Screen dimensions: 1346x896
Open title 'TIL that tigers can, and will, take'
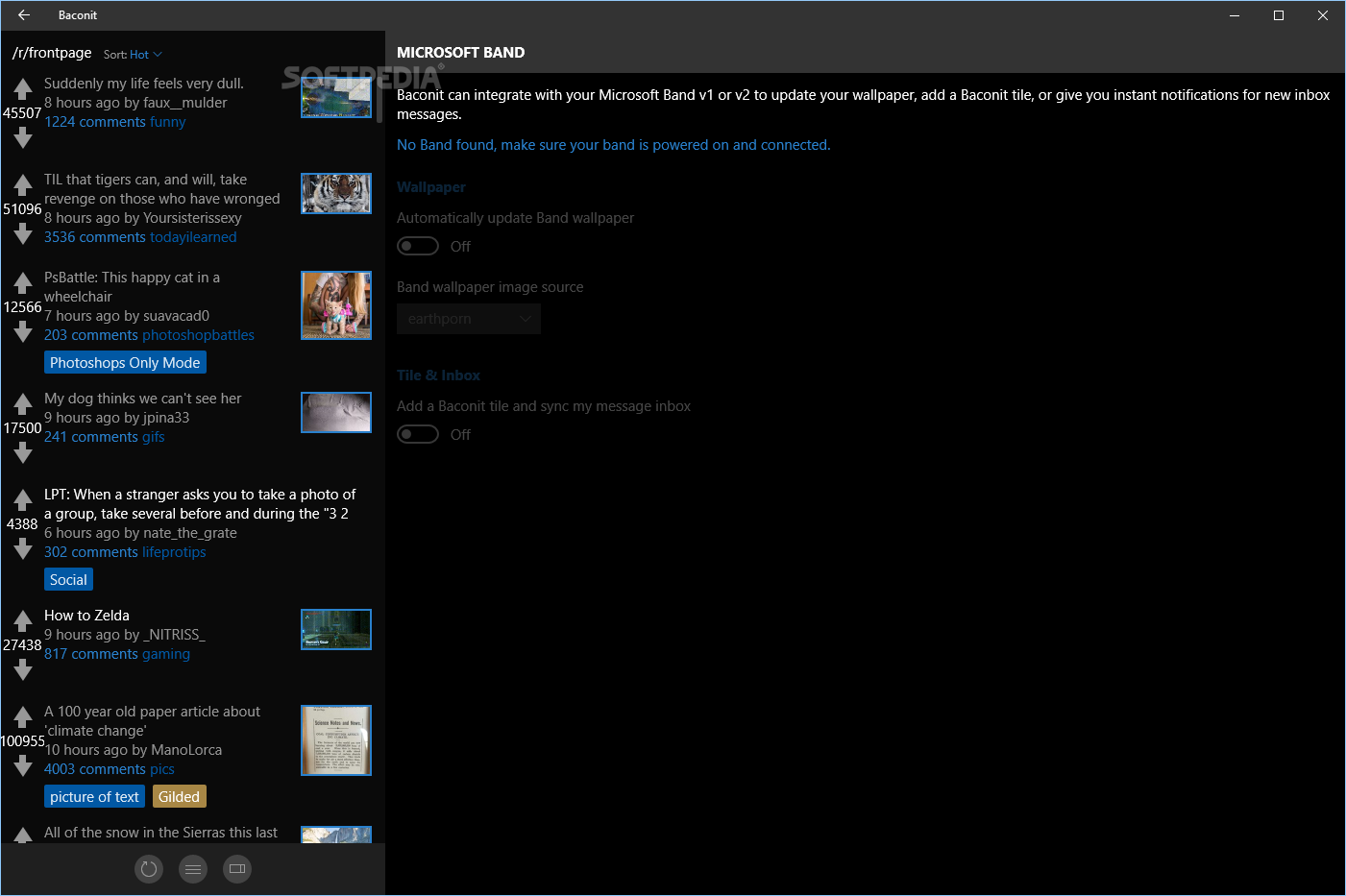[145, 180]
